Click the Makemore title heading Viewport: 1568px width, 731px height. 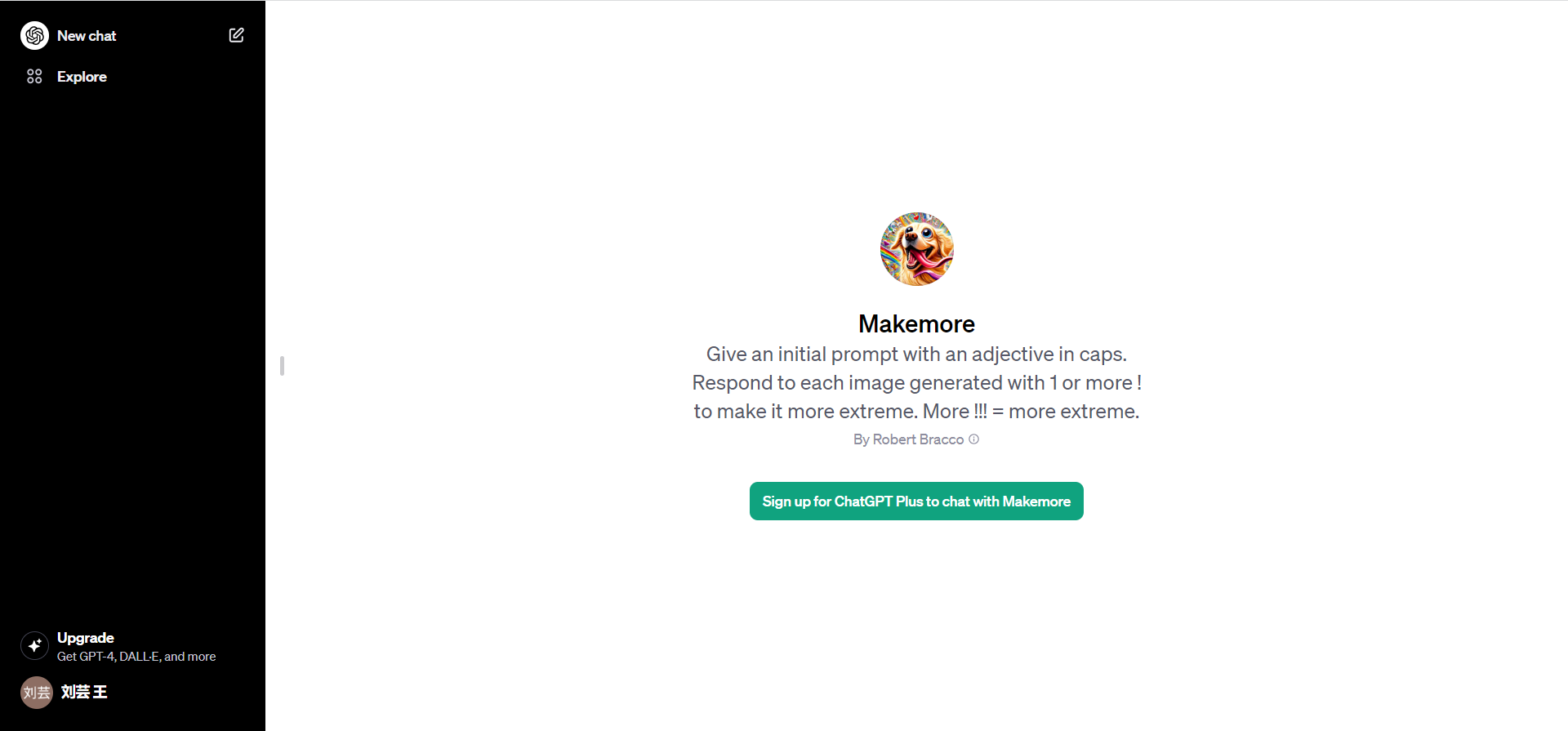pos(916,324)
